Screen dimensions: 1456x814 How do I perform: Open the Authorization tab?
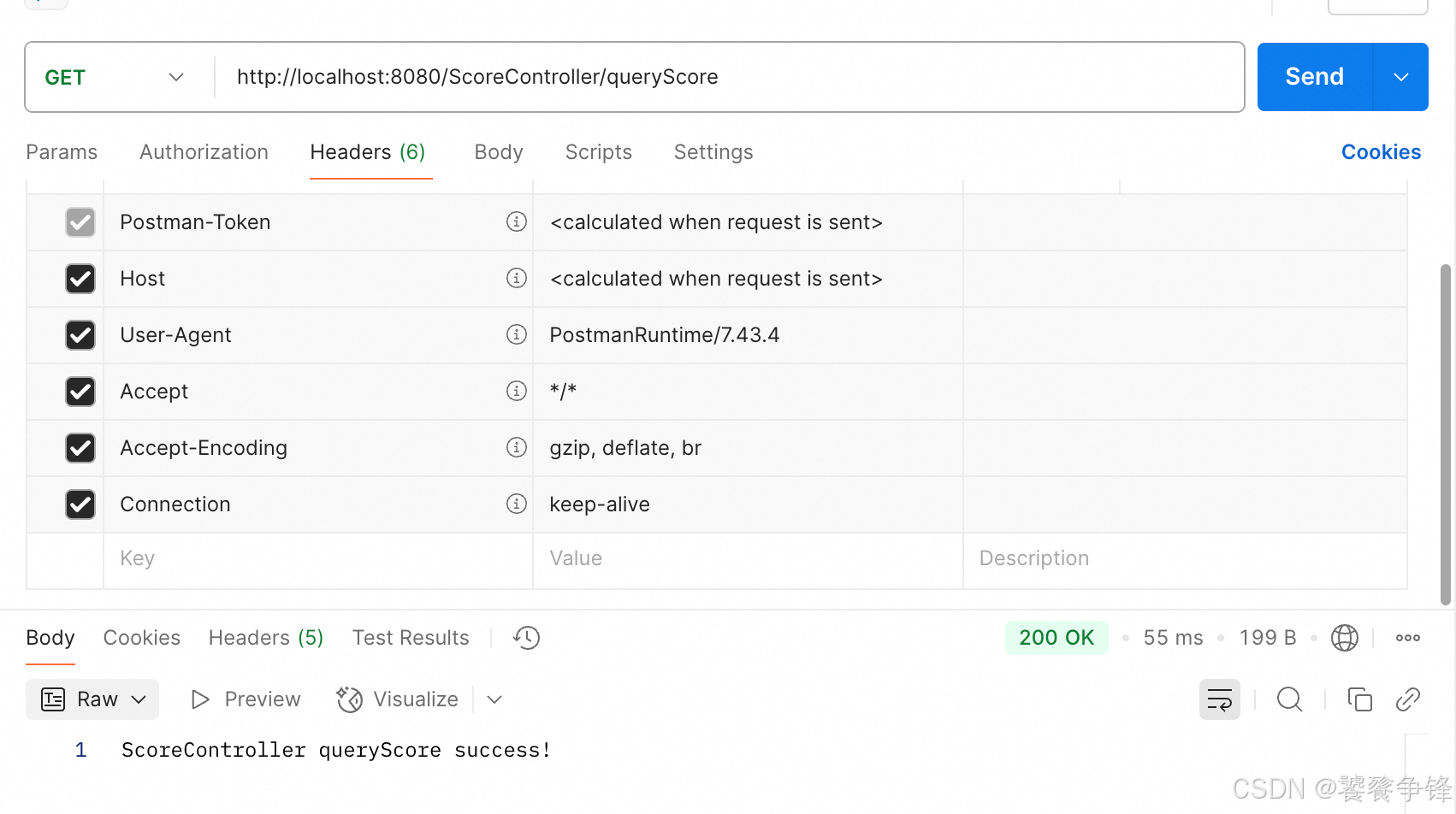point(204,152)
